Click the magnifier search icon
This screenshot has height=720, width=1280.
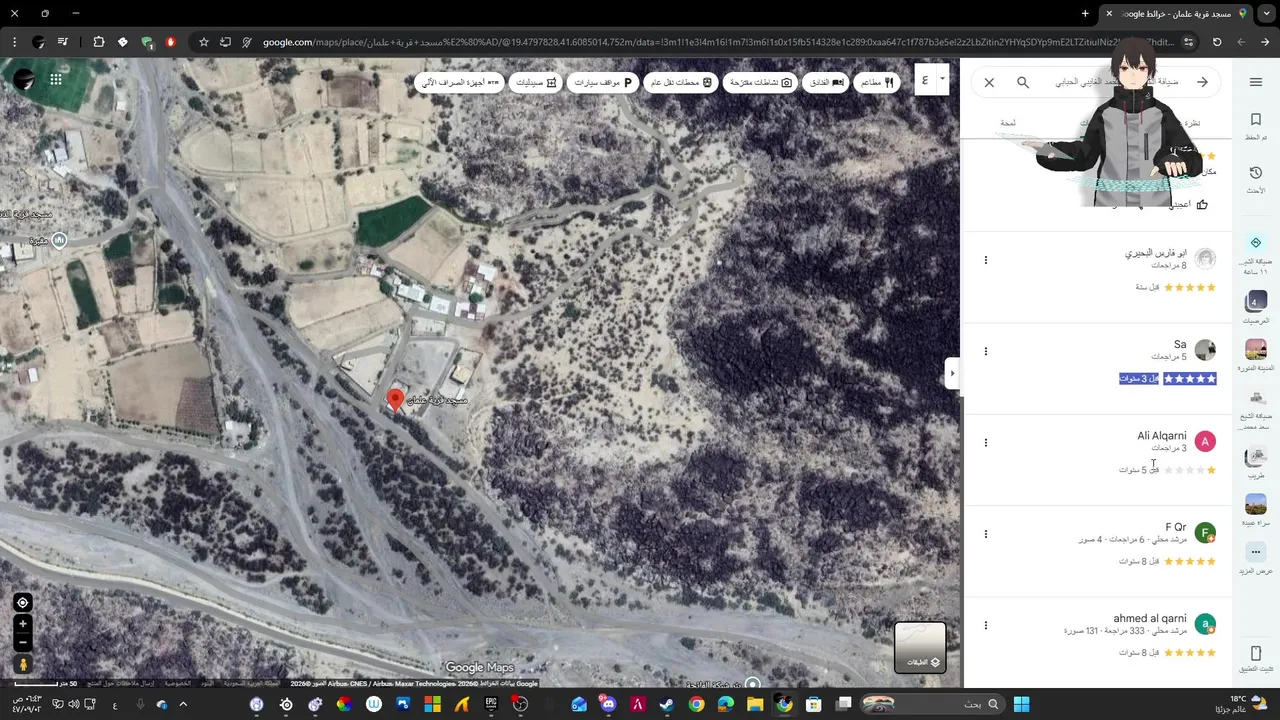point(1023,82)
